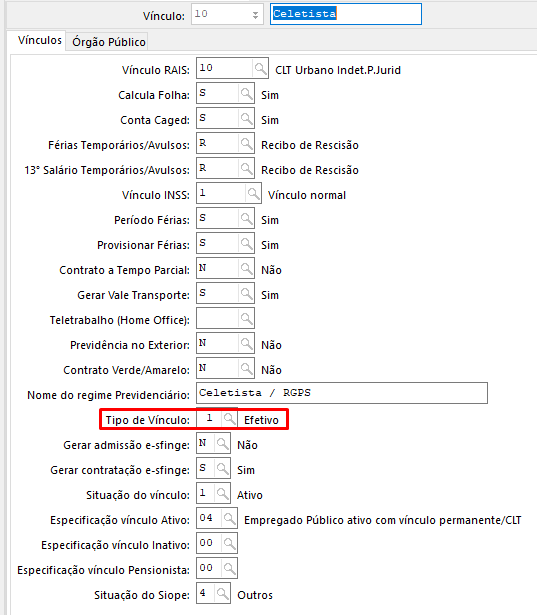Viewport: 537px width, 615px height.
Task: Open lookup for Gerar Vale Transporte
Action: pyautogui.click(x=246, y=293)
